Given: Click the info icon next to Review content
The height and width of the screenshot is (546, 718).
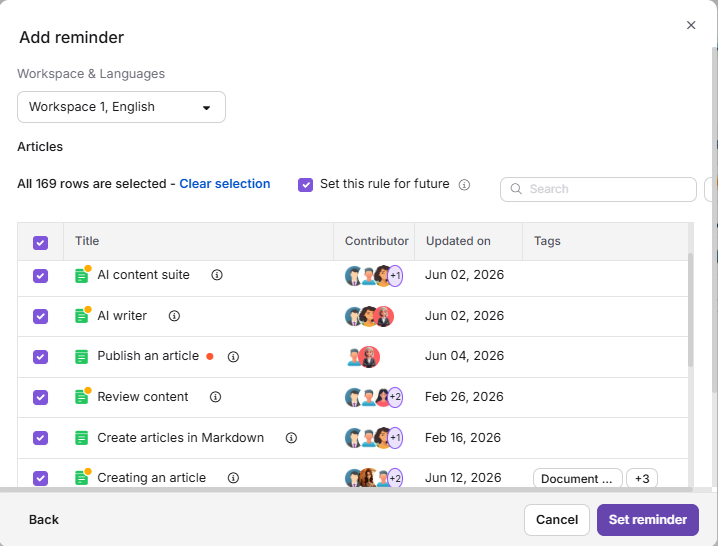Looking at the screenshot, I should (x=215, y=397).
